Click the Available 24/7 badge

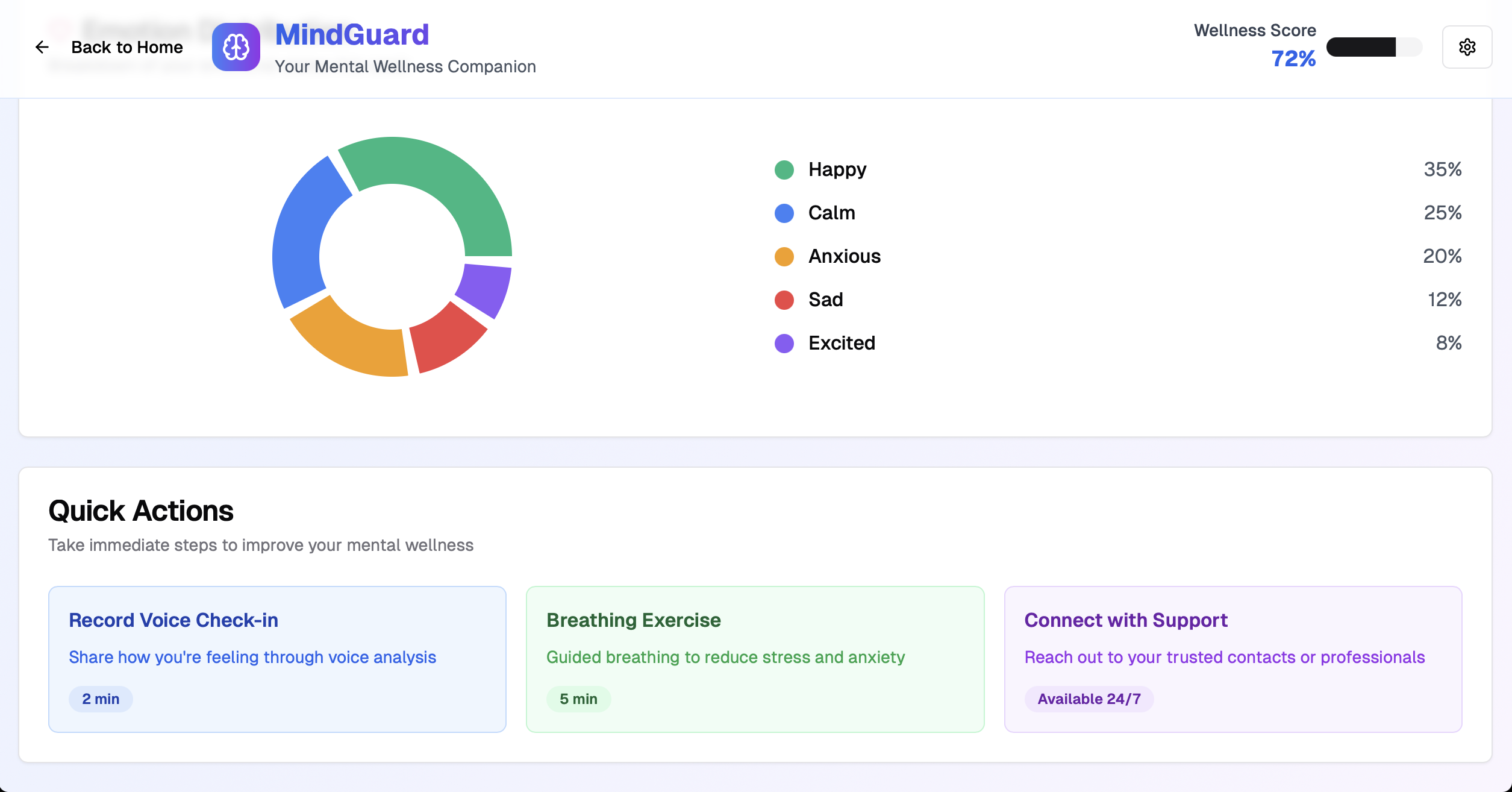click(x=1089, y=699)
